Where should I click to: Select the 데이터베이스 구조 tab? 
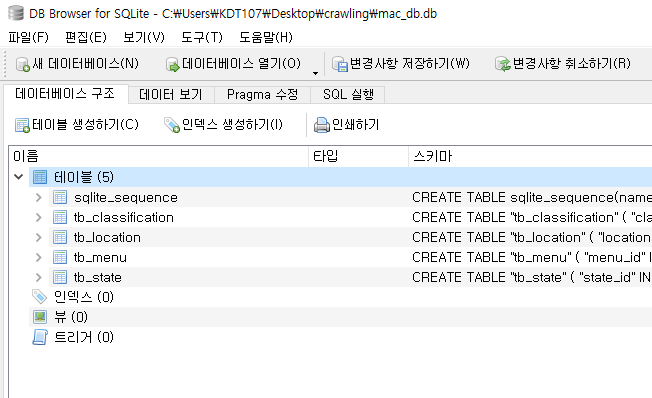click(x=65, y=94)
